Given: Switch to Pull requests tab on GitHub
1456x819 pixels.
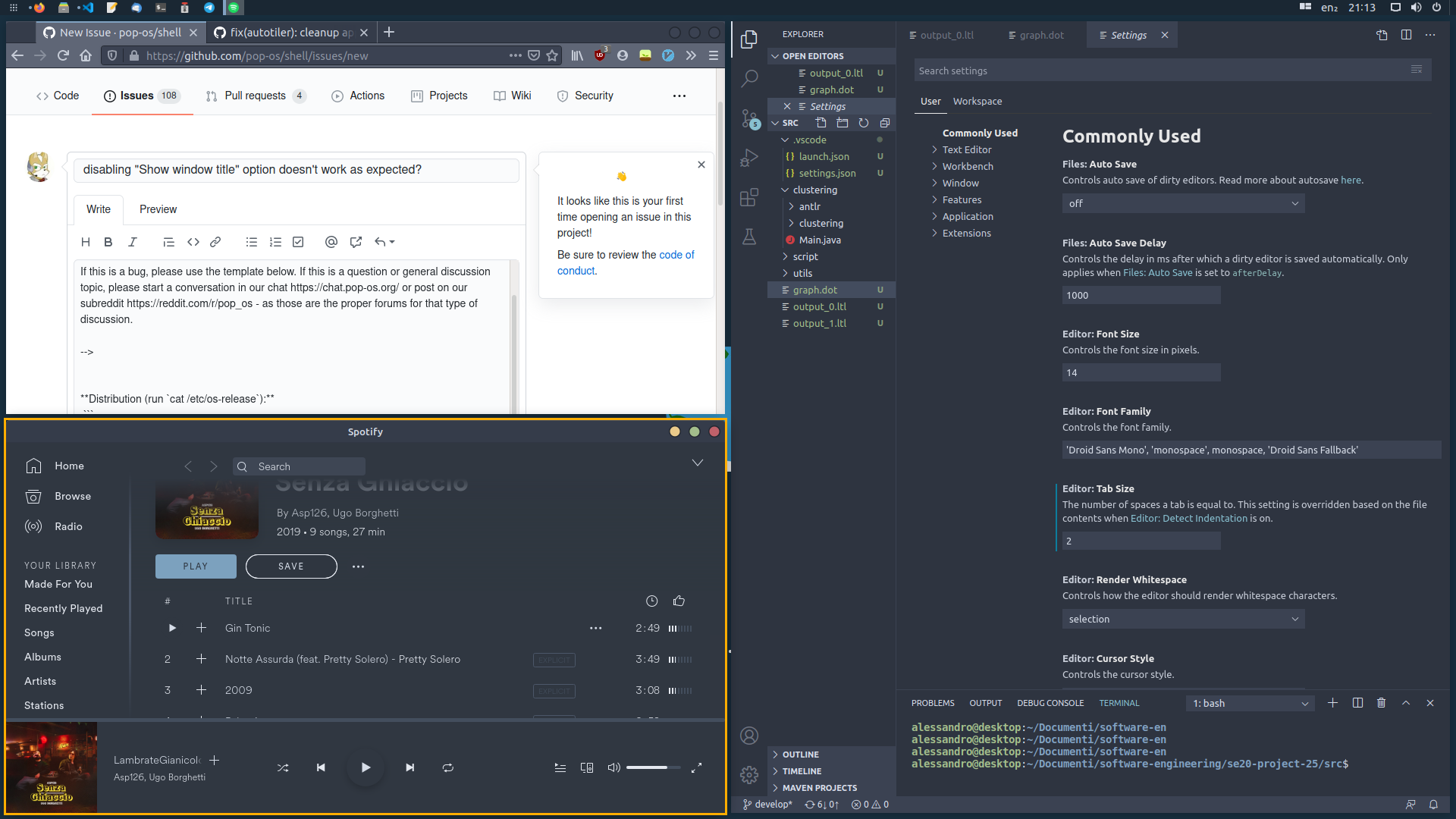Looking at the screenshot, I should tap(255, 96).
